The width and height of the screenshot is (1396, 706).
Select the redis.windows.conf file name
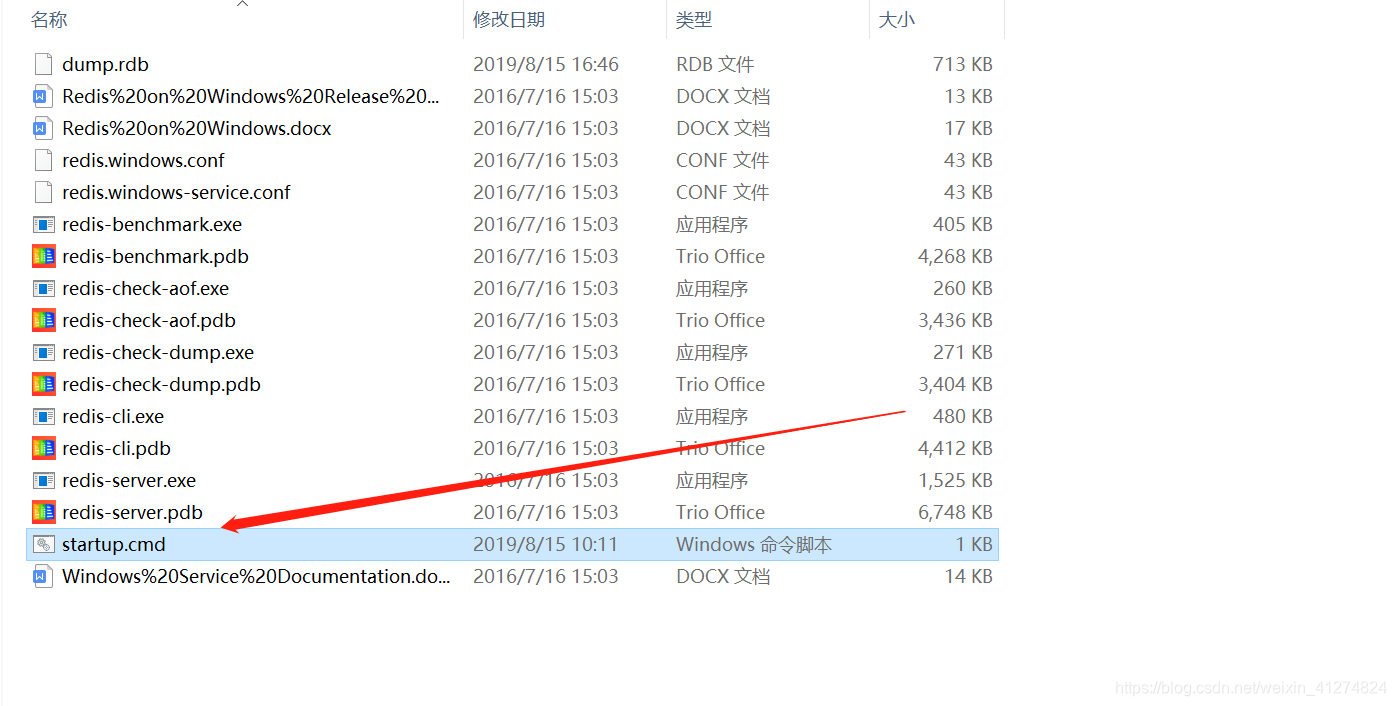point(143,161)
